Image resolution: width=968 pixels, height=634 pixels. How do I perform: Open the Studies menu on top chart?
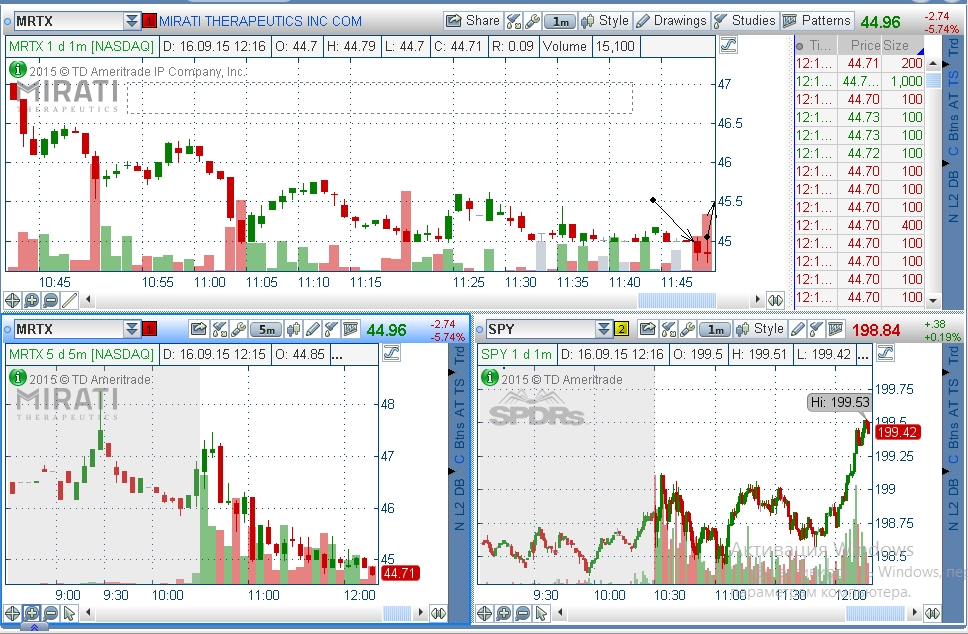(x=745, y=21)
